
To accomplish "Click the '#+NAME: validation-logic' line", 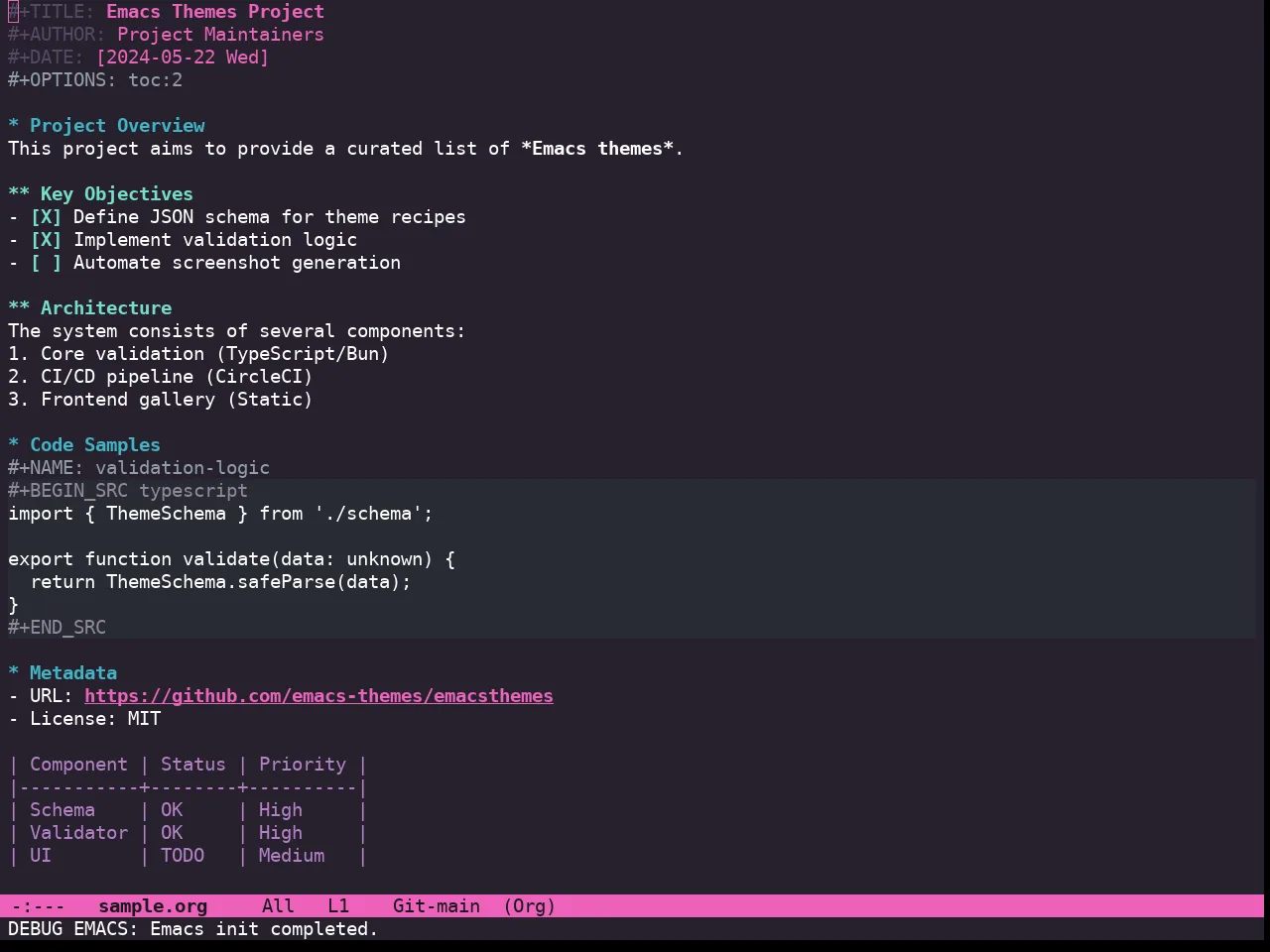I will pyautogui.click(x=139, y=468).
